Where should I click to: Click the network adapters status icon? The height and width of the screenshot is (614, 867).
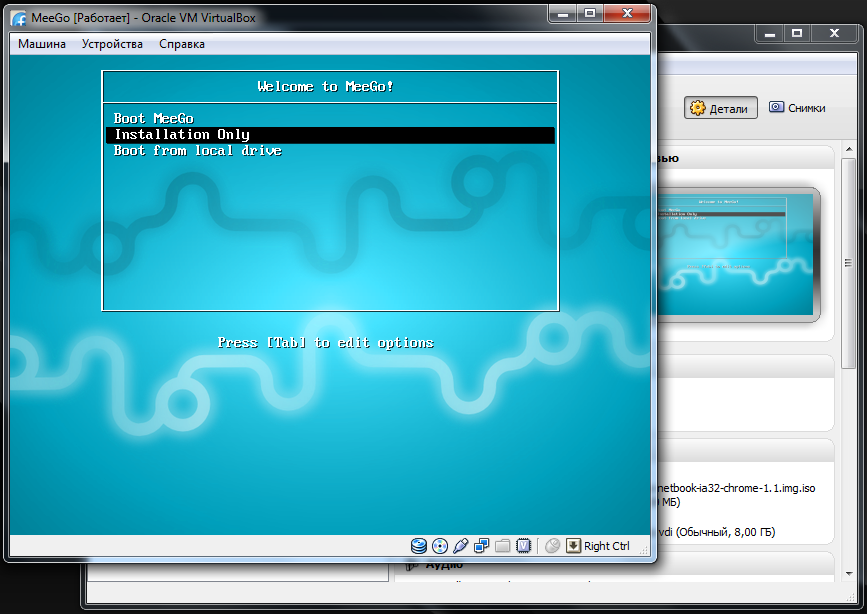point(482,546)
